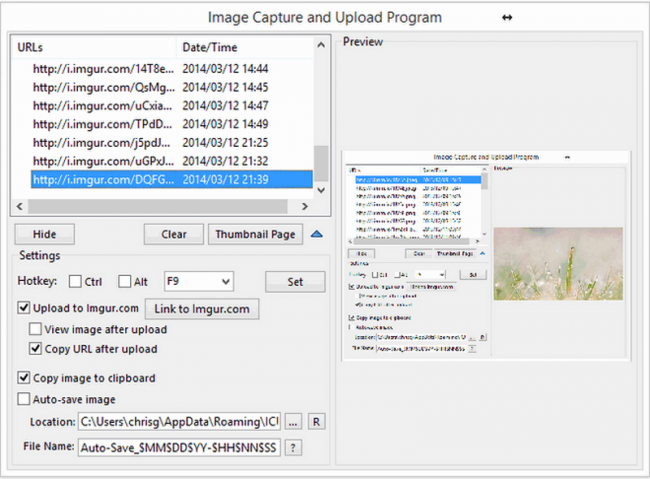Image resolution: width=650 pixels, height=479 pixels.
Task: Enable View image after upload
Action: coord(35,329)
